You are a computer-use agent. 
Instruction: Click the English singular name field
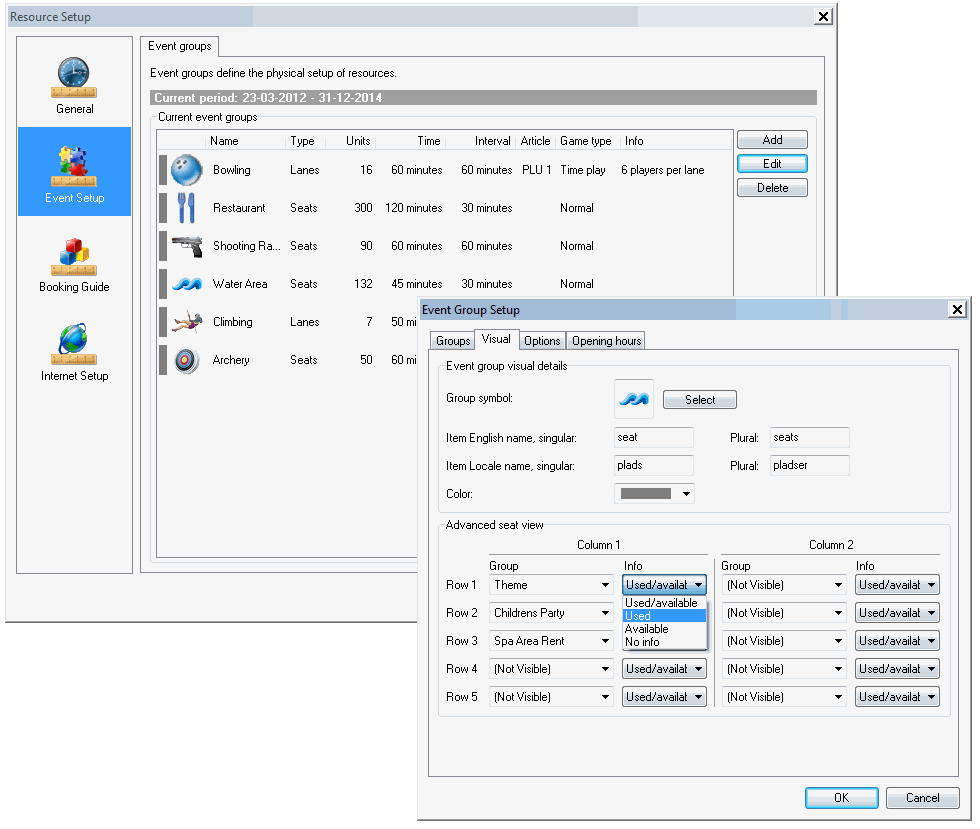653,437
